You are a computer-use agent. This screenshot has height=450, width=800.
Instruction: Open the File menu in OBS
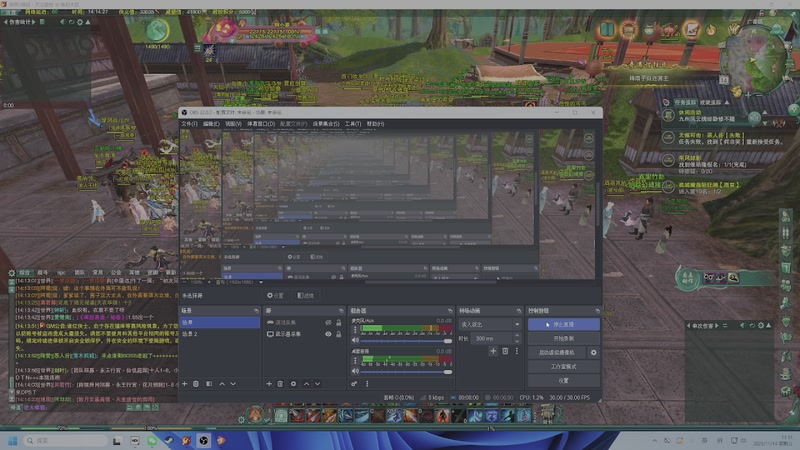189,124
